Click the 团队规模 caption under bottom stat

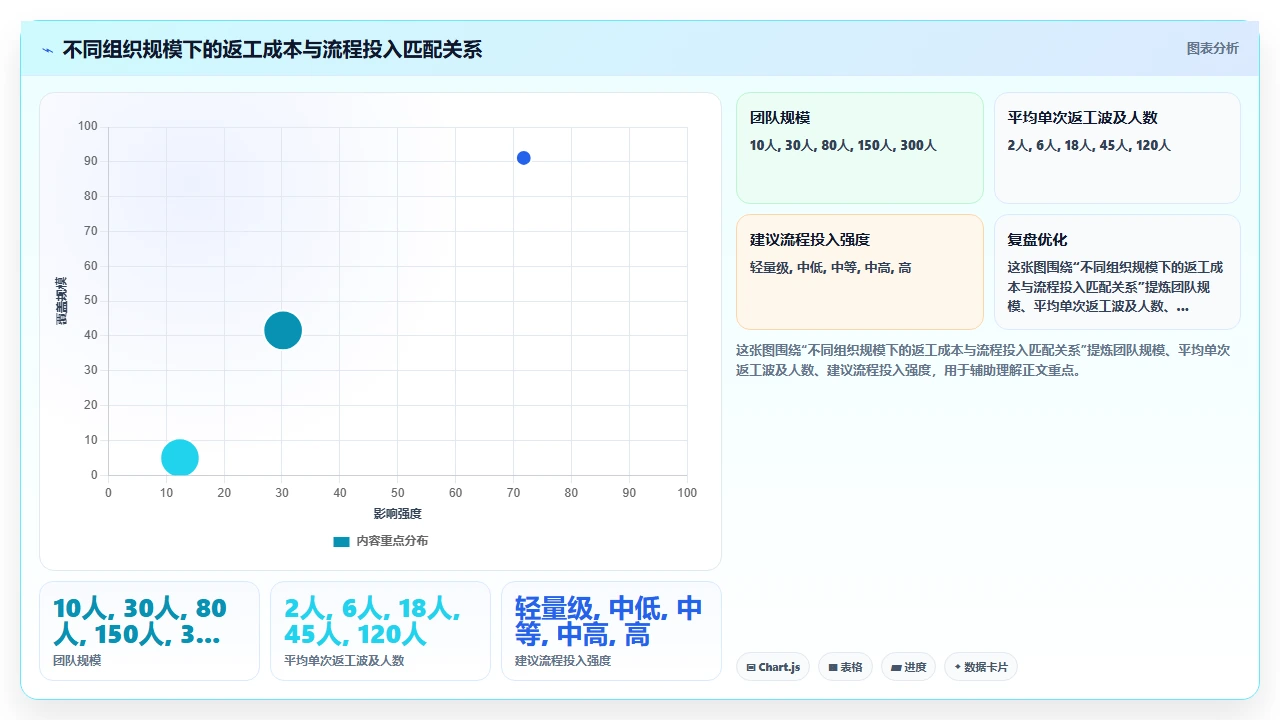tap(77, 661)
